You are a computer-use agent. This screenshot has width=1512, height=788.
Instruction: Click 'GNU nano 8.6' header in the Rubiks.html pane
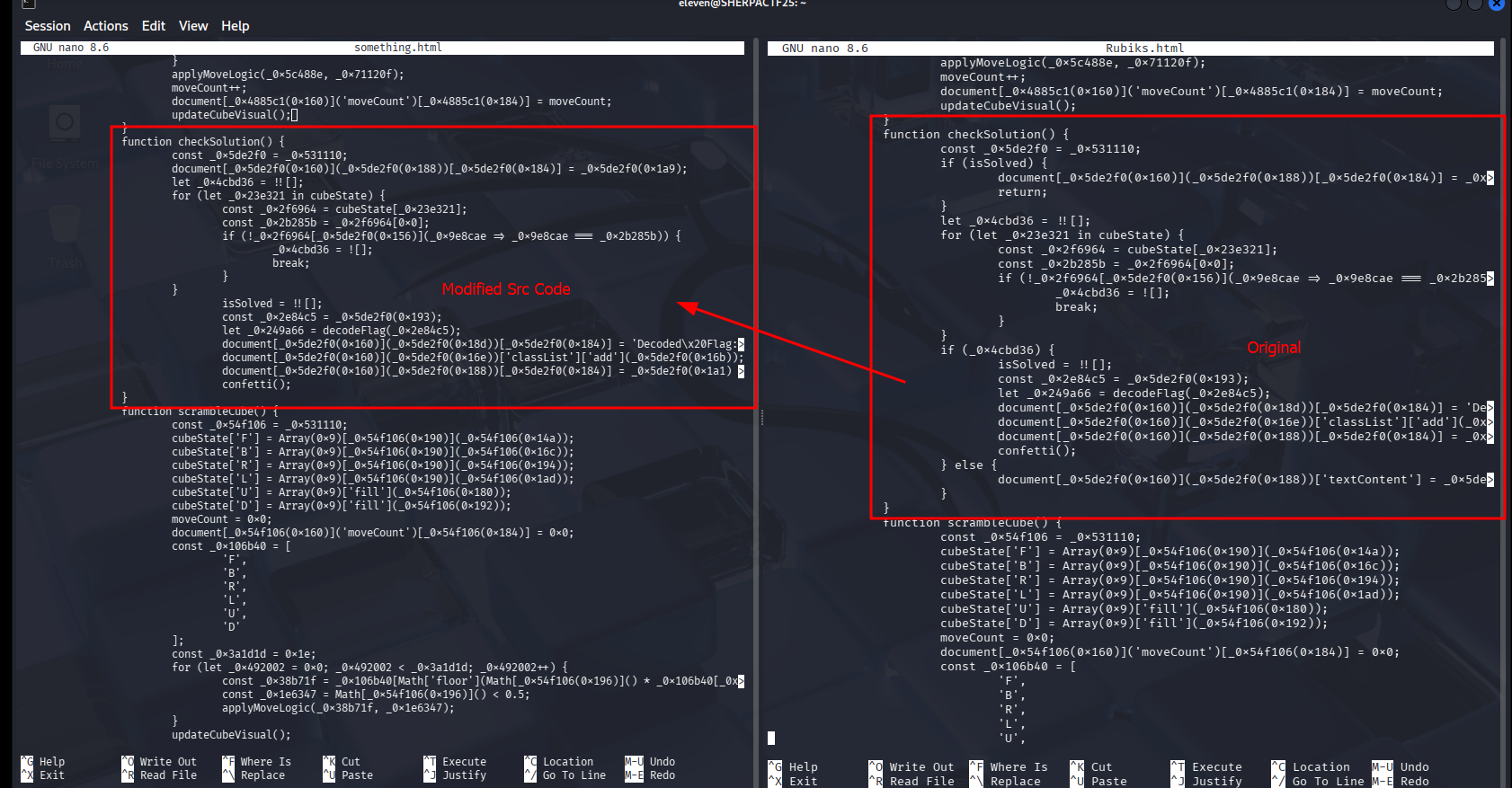825,49
